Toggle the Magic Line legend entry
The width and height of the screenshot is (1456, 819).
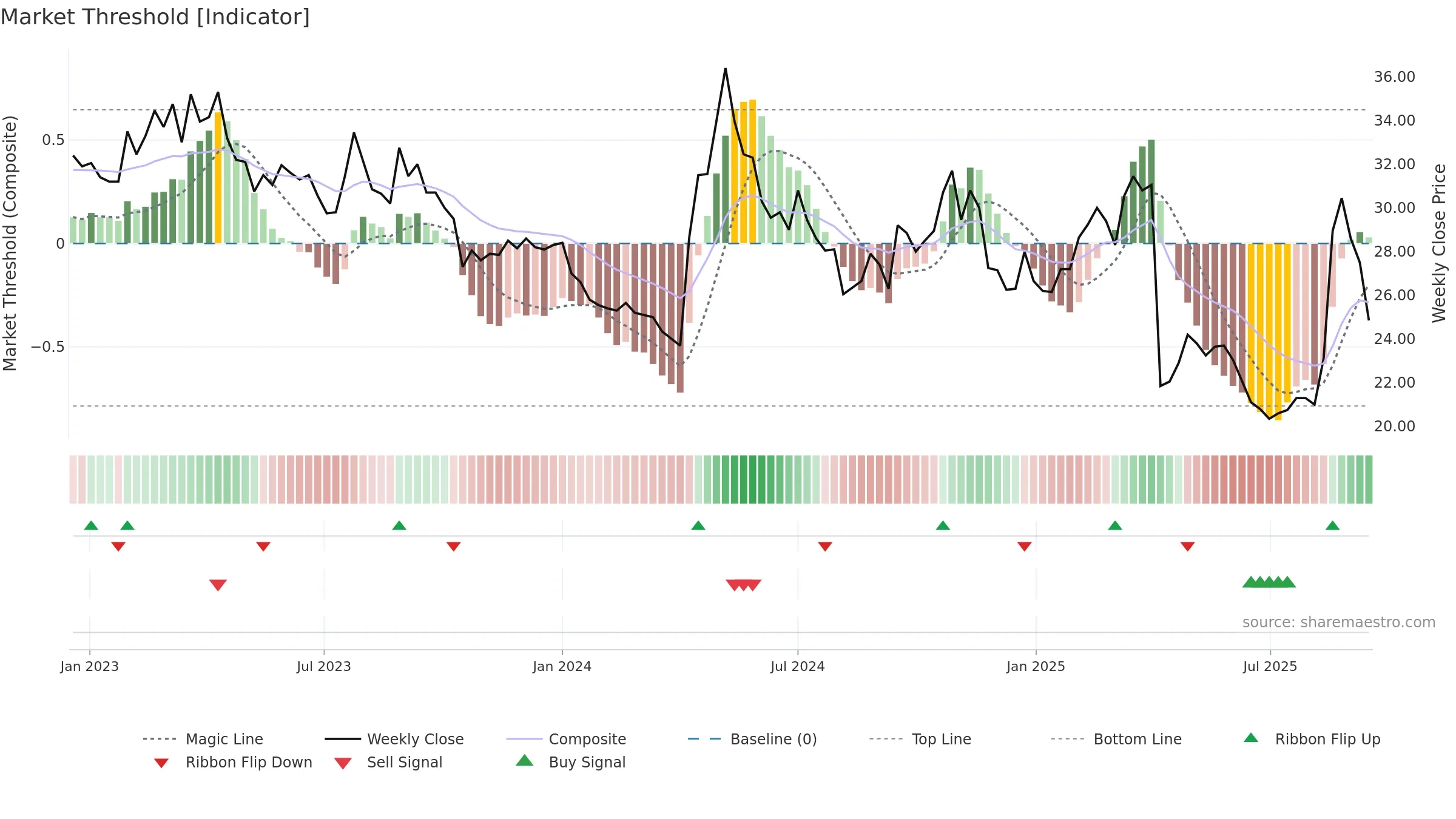(x=203, y=739)
